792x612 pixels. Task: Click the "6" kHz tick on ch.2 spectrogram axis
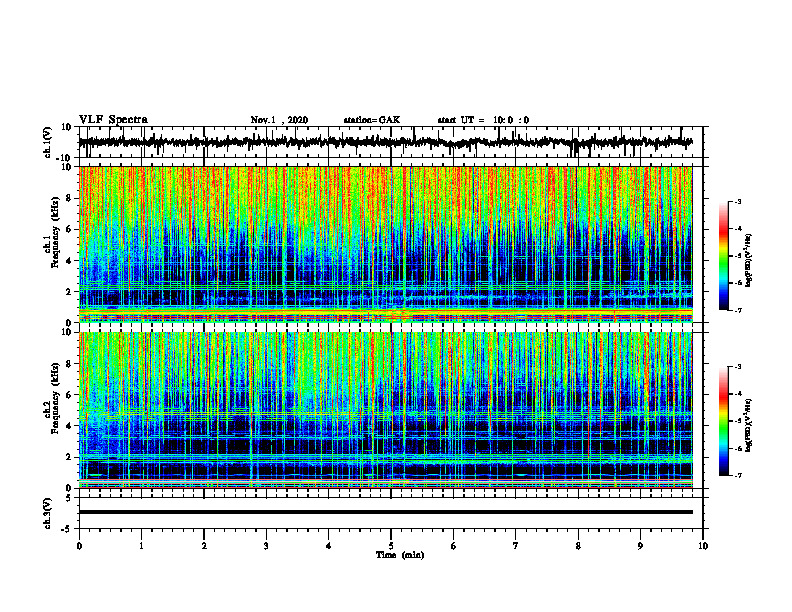coord(69,395)
